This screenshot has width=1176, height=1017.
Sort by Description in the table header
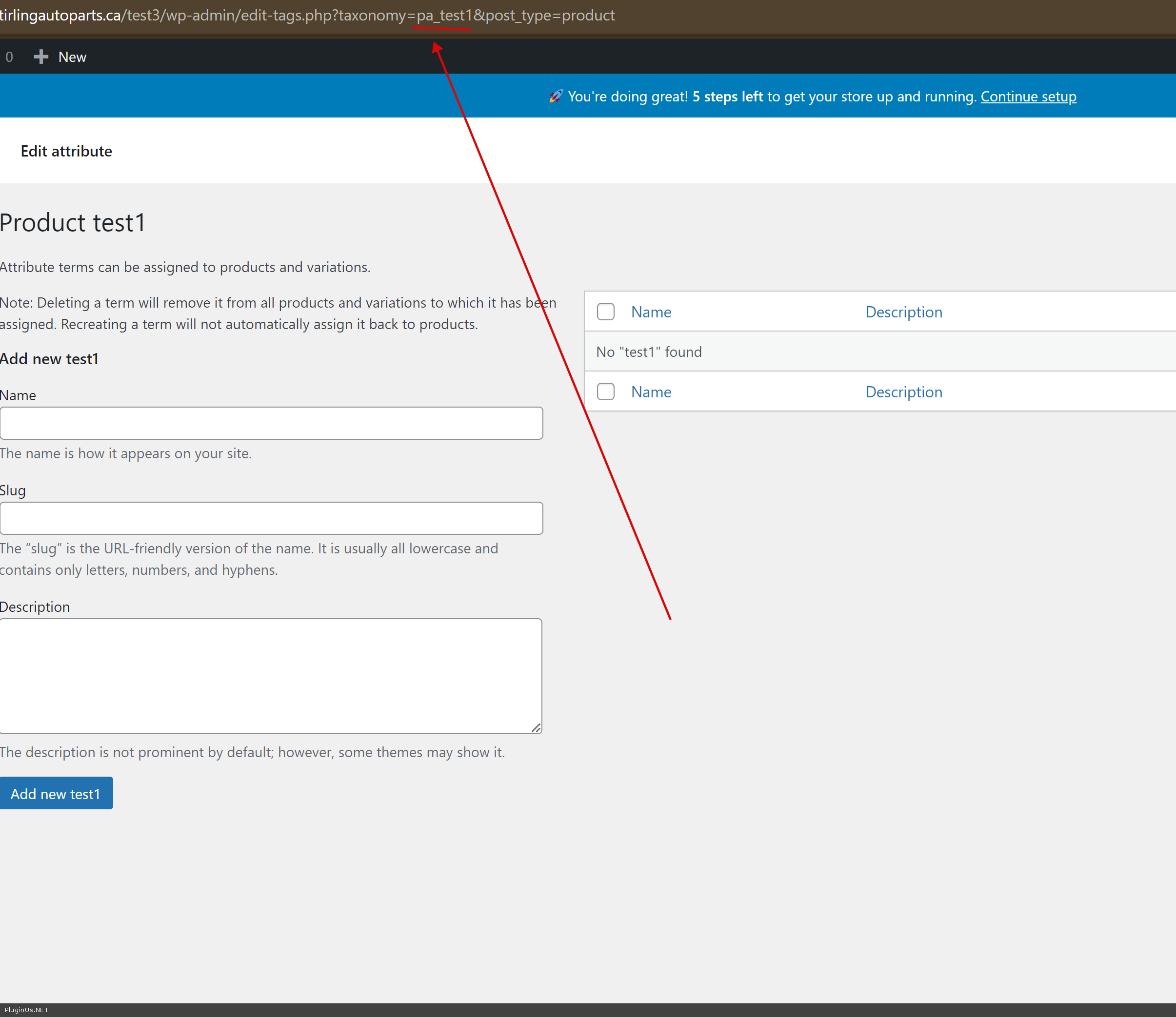coord(903,312)
